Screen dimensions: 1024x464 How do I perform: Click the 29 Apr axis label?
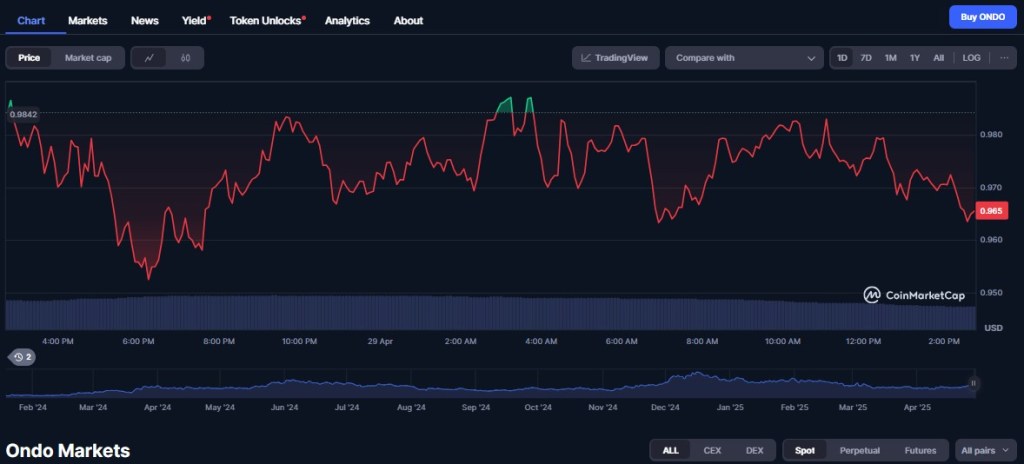pyautogui.click(x=380, y=341)
